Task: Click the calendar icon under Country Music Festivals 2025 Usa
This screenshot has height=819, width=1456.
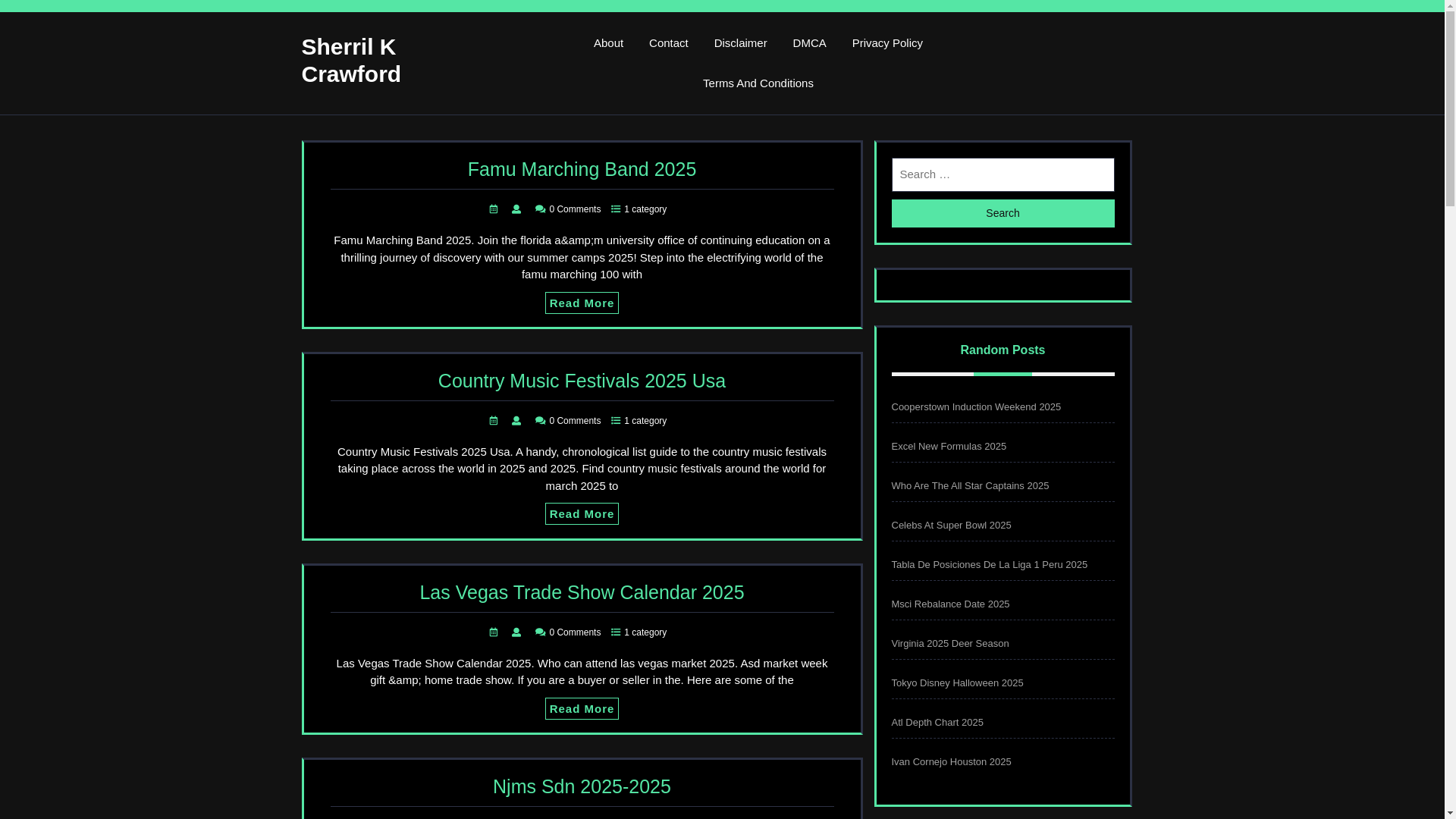Action: 494,421
